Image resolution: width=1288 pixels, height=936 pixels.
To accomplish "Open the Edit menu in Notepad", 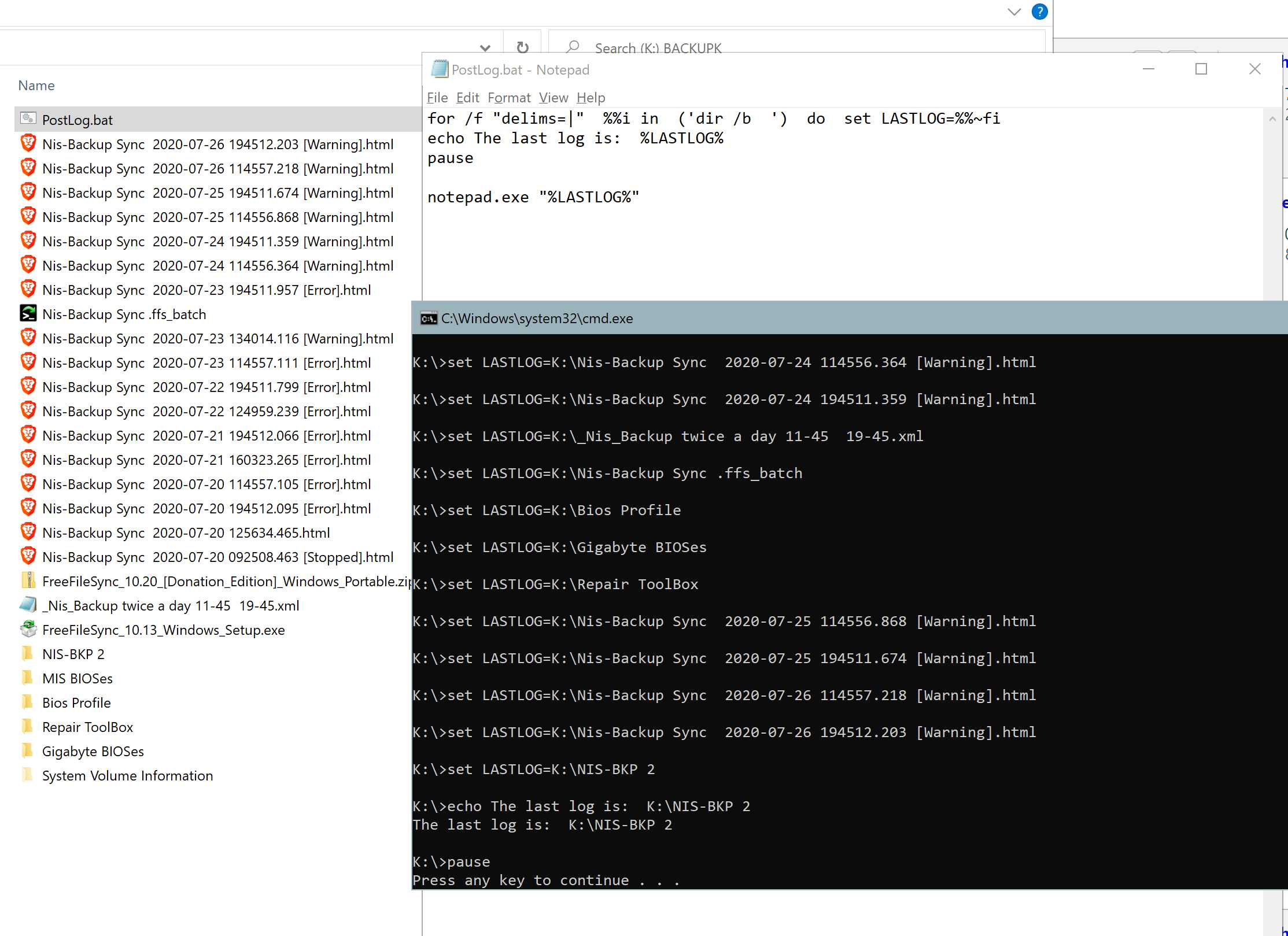I will click(467, 98).
